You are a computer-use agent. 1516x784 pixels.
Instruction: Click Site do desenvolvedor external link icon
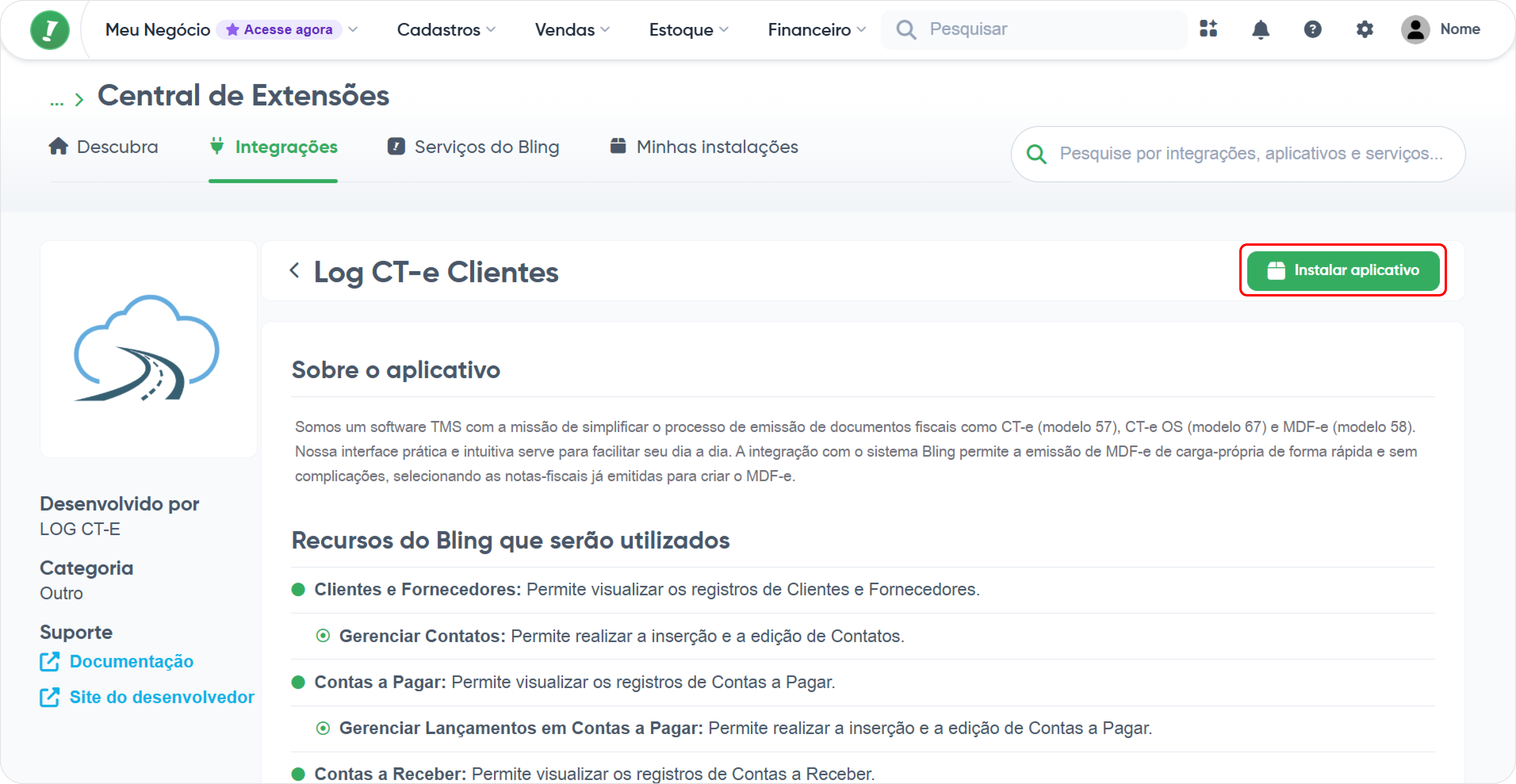tap(50, 697)
